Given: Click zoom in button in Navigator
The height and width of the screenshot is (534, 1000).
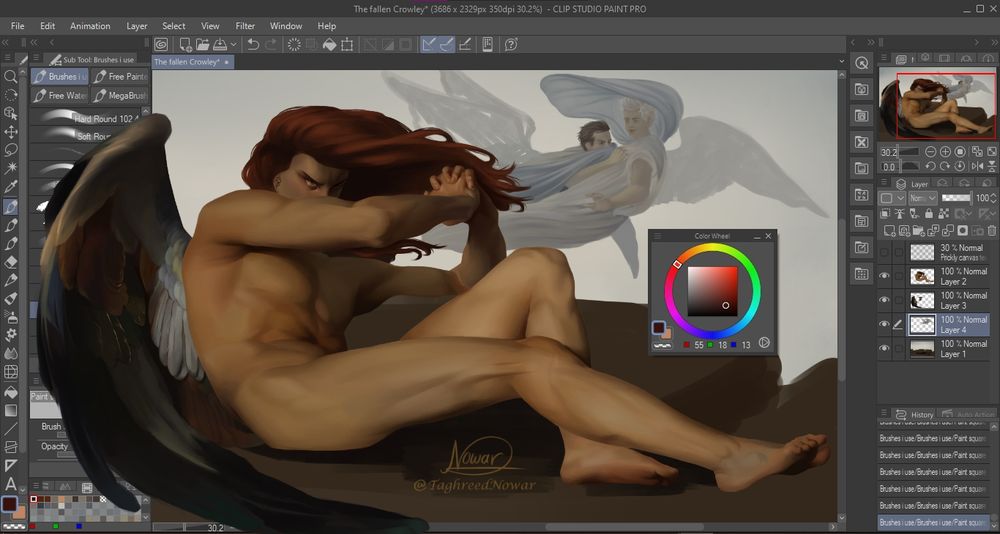Looking at the screenshot, I should pos(944,152).
